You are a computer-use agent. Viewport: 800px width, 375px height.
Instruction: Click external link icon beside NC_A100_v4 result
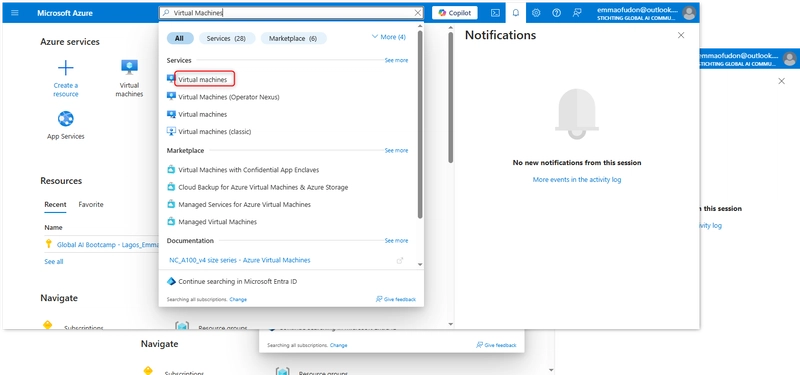[x=400, y=260]
